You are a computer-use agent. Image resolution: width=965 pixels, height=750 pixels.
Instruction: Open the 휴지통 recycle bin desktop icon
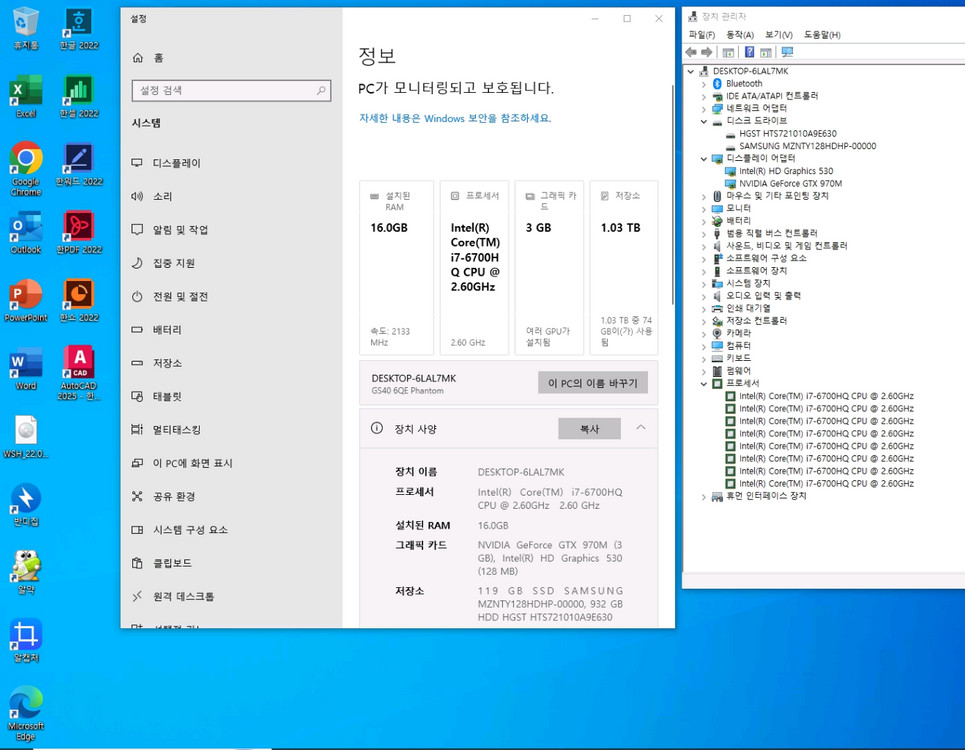click(25, 28)
